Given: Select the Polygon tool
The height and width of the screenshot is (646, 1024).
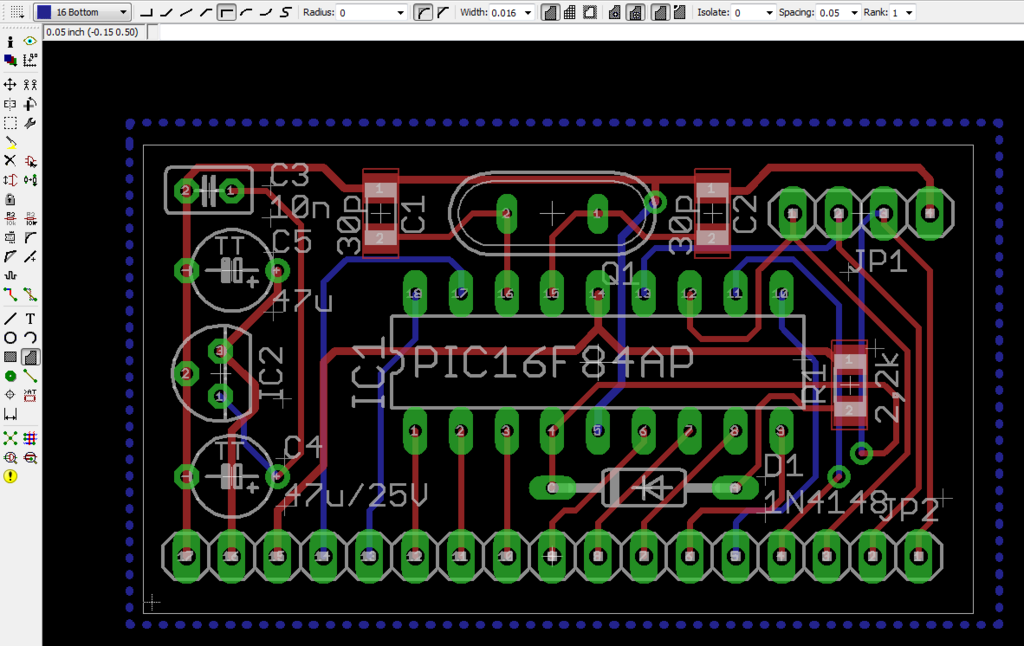Looking at the screenshot, I should click(30, 357).
